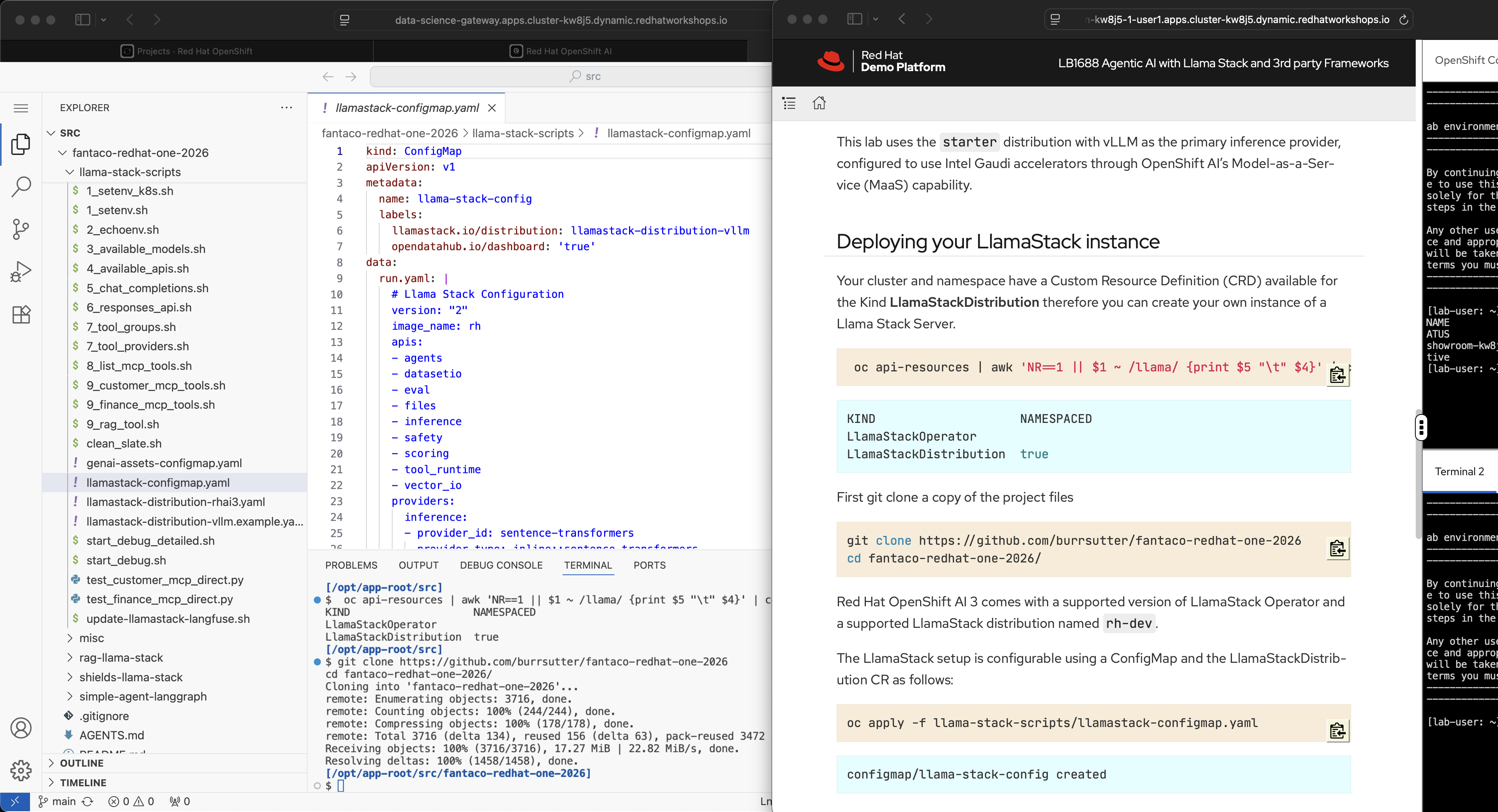
Task: Toggle the table of contents list
Action: 789,103
